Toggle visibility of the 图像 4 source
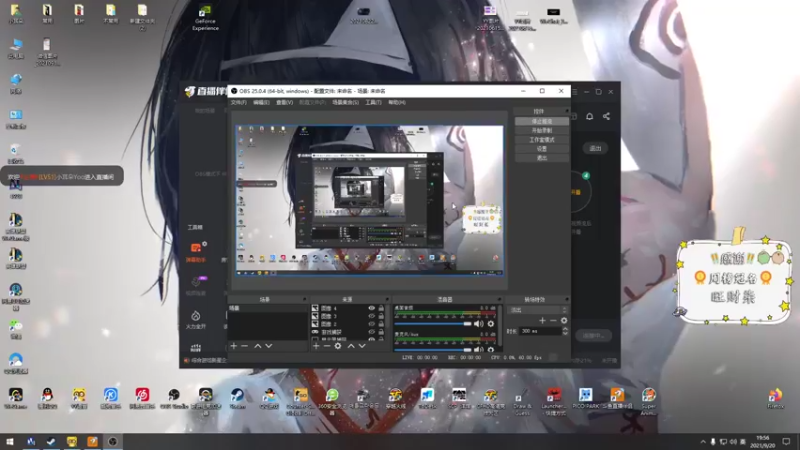This screenshot has width=800, height=450. pos(371,308)
